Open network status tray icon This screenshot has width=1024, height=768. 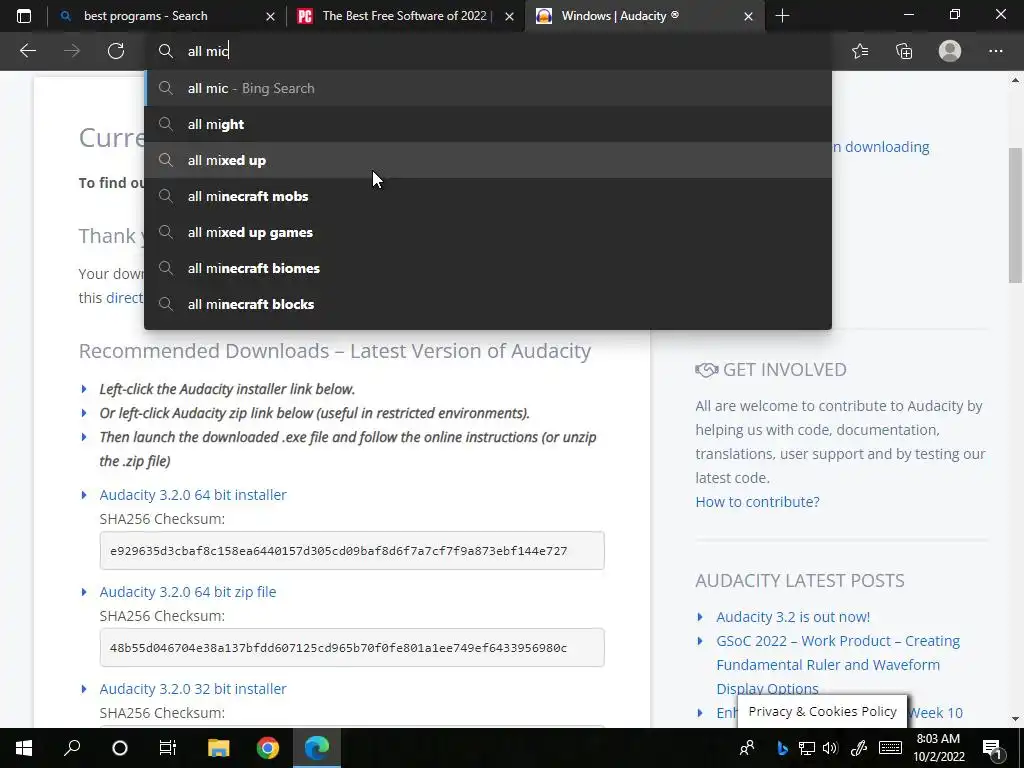click(x=807, y=748)
